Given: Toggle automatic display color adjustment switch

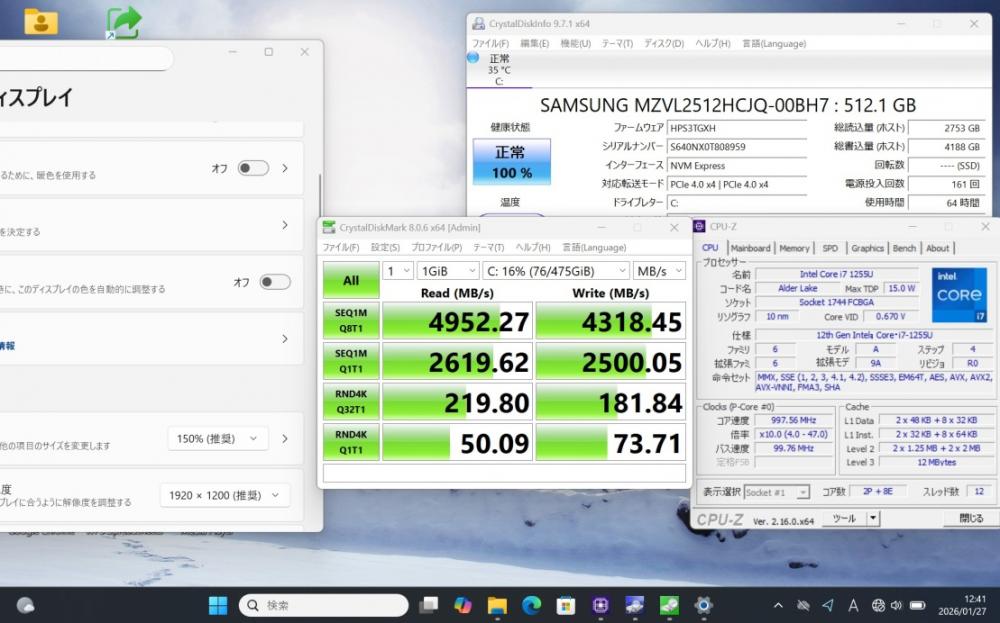Looking at the screenshot, I should (x=274, y=282).
